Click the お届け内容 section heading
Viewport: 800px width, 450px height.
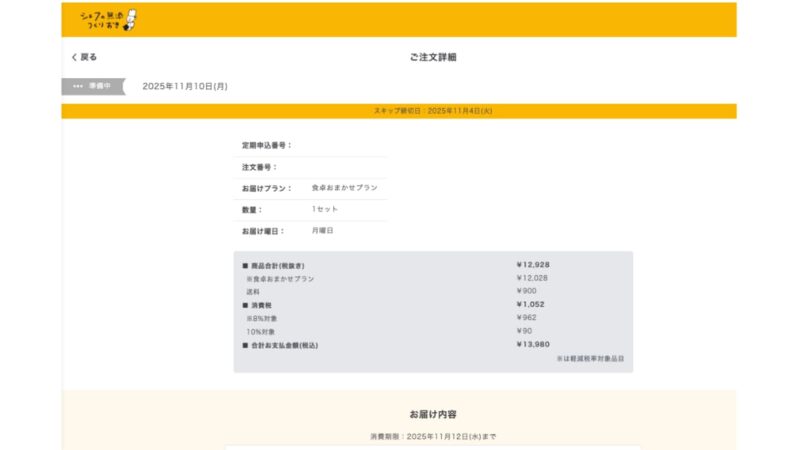tap(433, 414)
